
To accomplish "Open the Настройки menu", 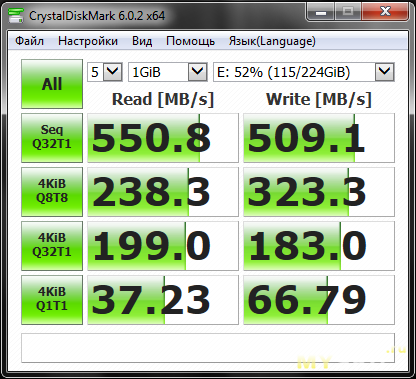I will click(x=88, y=41).
